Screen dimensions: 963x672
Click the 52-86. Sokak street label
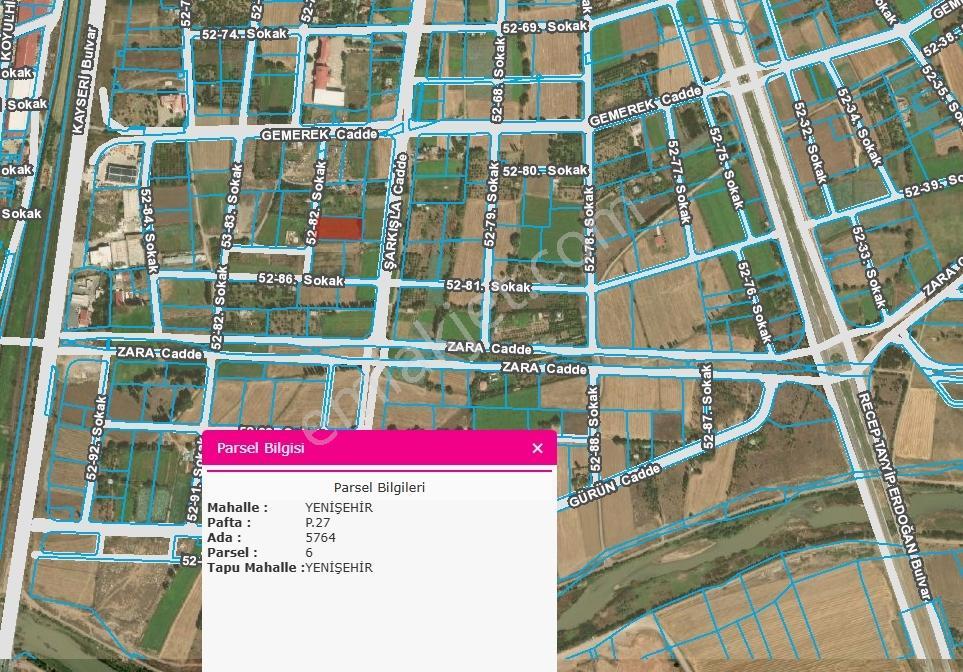point(301,279)
